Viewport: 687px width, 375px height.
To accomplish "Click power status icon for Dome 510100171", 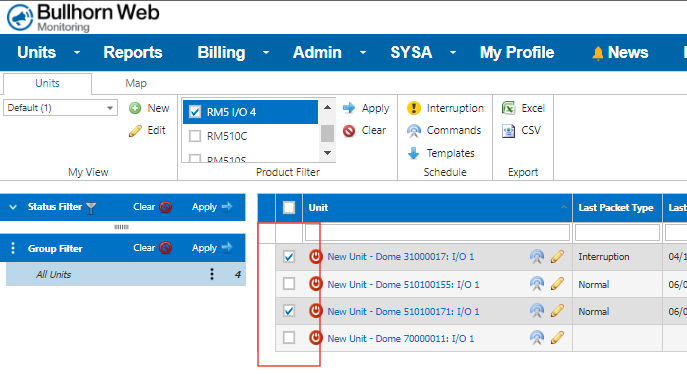I will point(315,311).
